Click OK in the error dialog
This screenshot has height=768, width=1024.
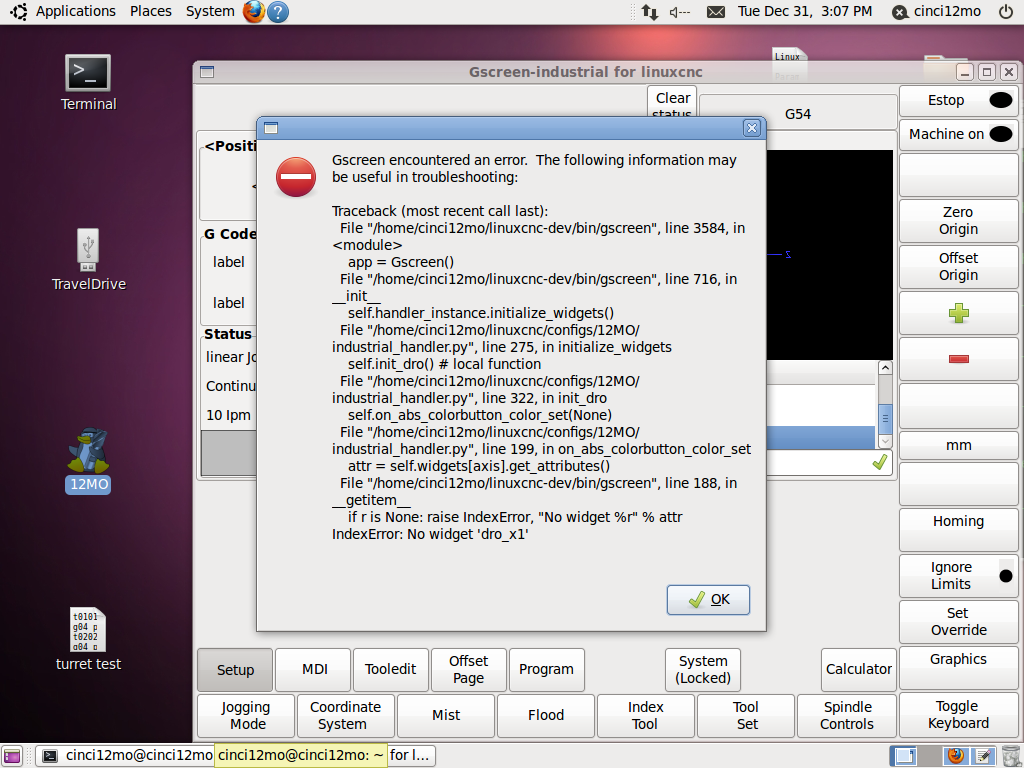pos(708,600)
